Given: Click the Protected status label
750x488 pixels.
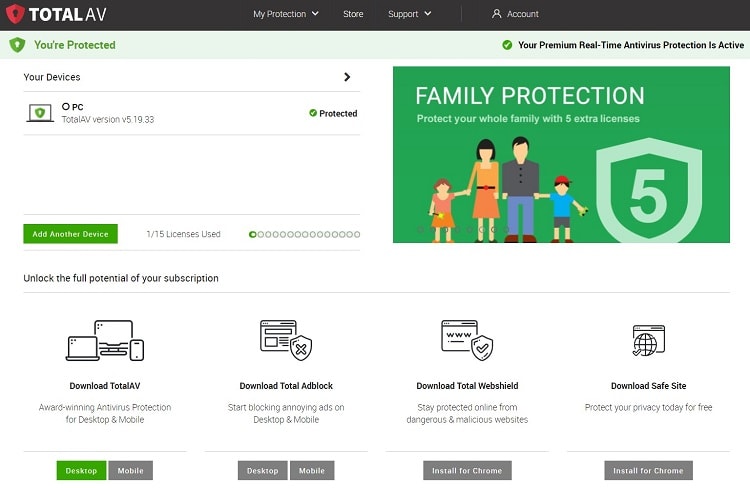Looking at the screenshot, I should [x=338, y=113].
